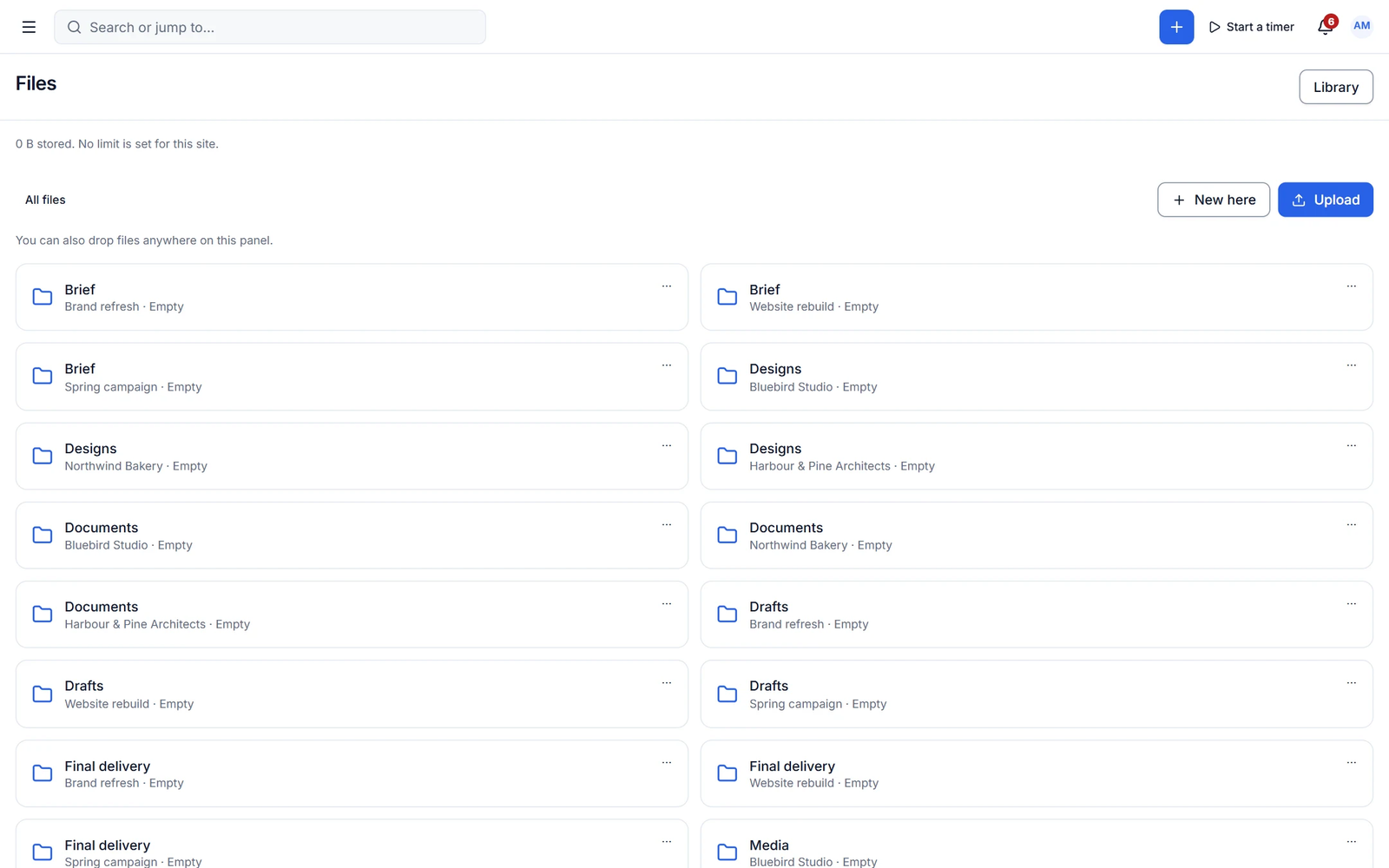Click the New here button

1213,200
